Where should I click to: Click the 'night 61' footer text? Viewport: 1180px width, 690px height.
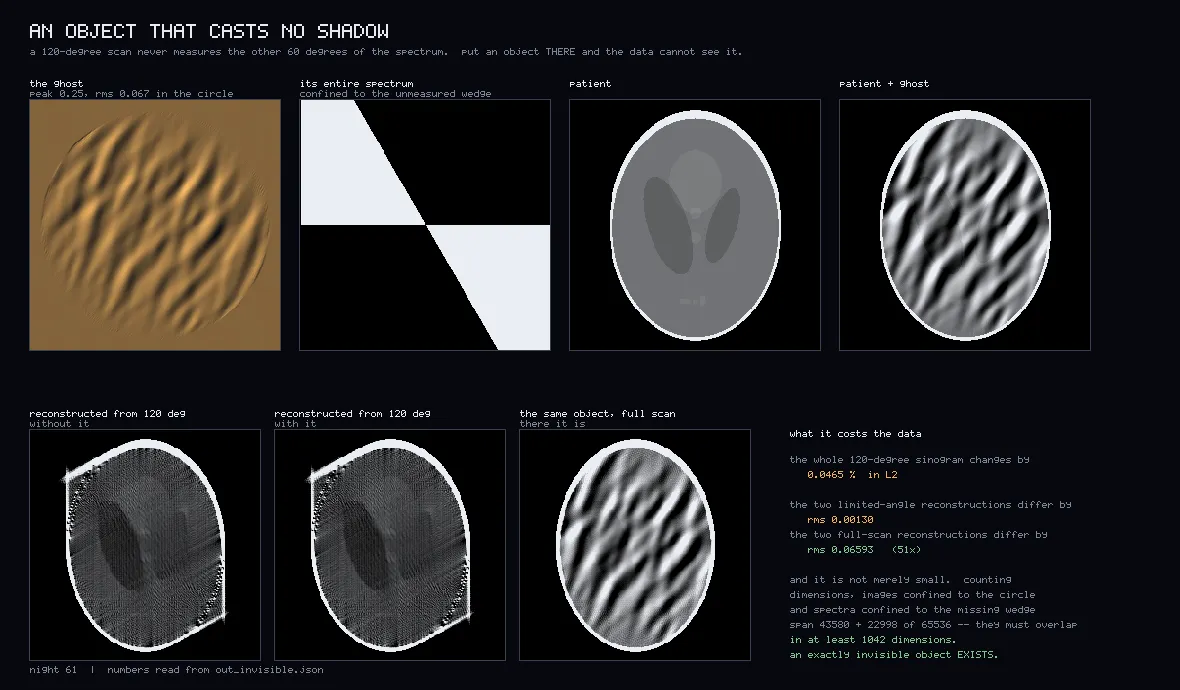click(53, 670)
